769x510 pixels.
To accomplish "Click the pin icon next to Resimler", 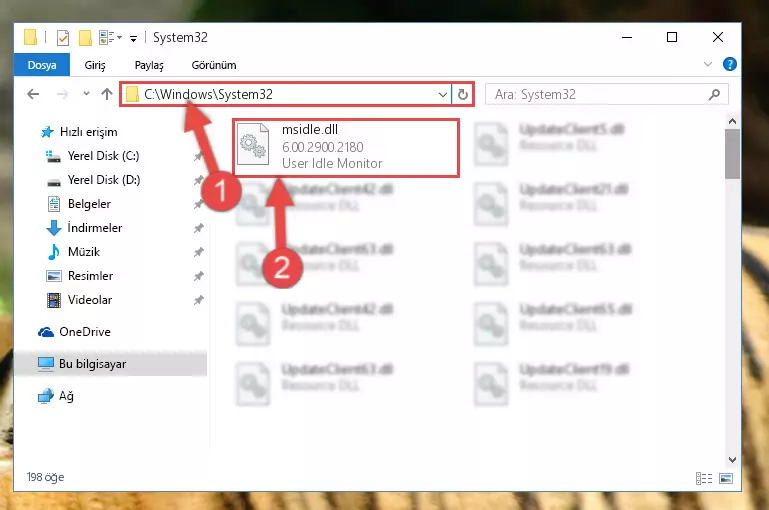I will coord(198,276).
